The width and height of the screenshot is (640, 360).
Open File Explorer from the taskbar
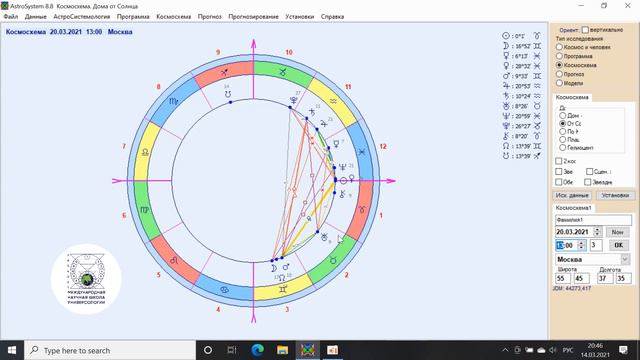point(282,350)
